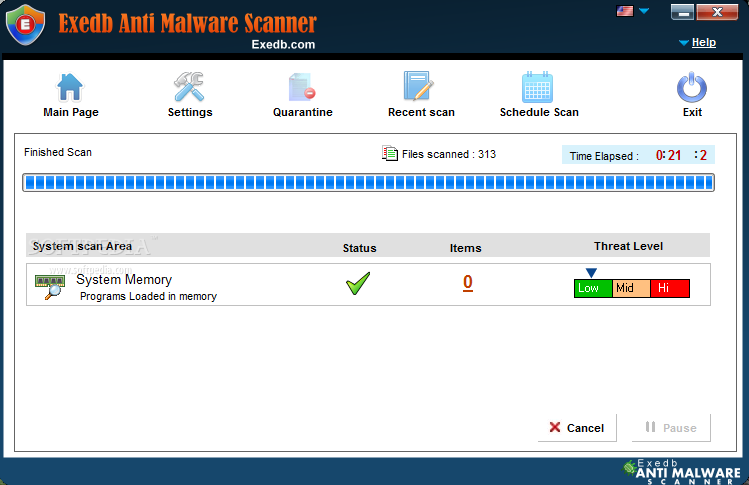This screenshot has height=485, width=749.
Task: Click the Cancel button
Action: click(x=577, y=428)
